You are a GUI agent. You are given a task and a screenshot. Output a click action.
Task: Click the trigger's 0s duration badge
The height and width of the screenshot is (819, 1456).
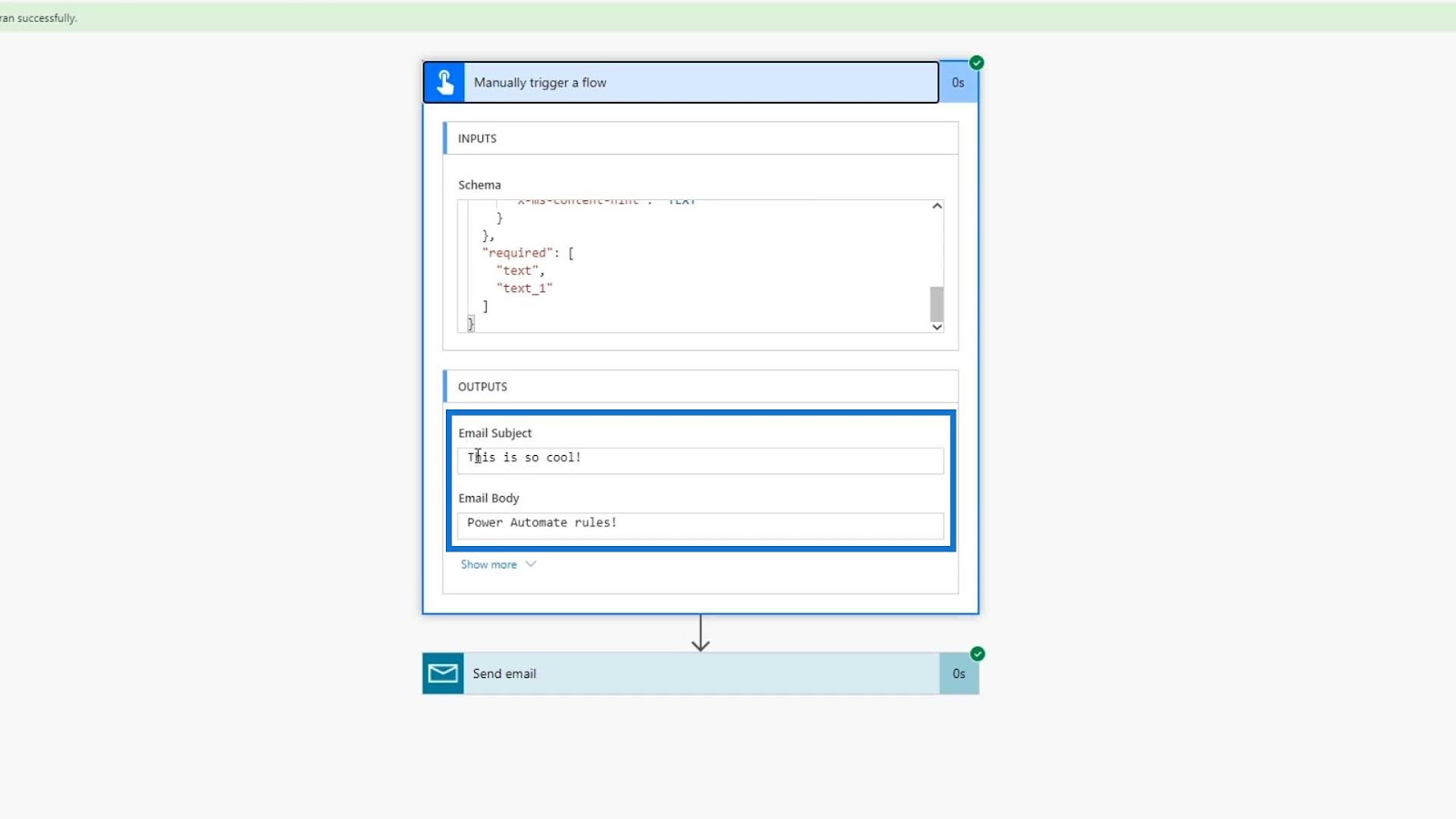point(958,82)
